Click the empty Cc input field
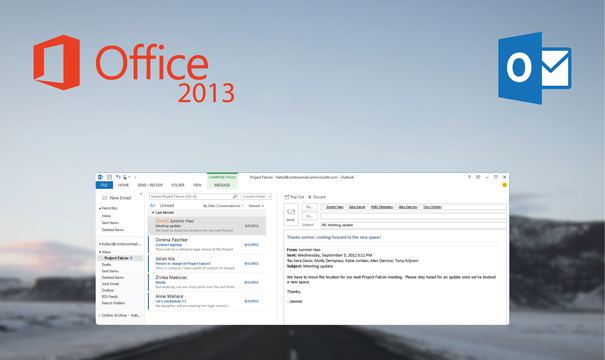 [x=413, y=216]
